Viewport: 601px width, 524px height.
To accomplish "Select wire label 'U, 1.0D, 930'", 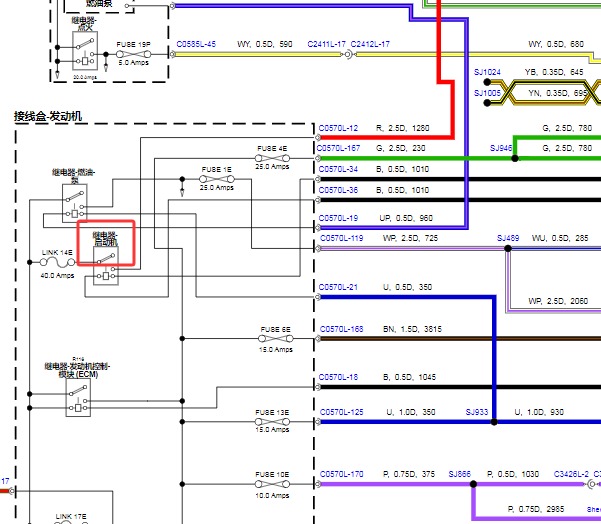I will [539, 412].
